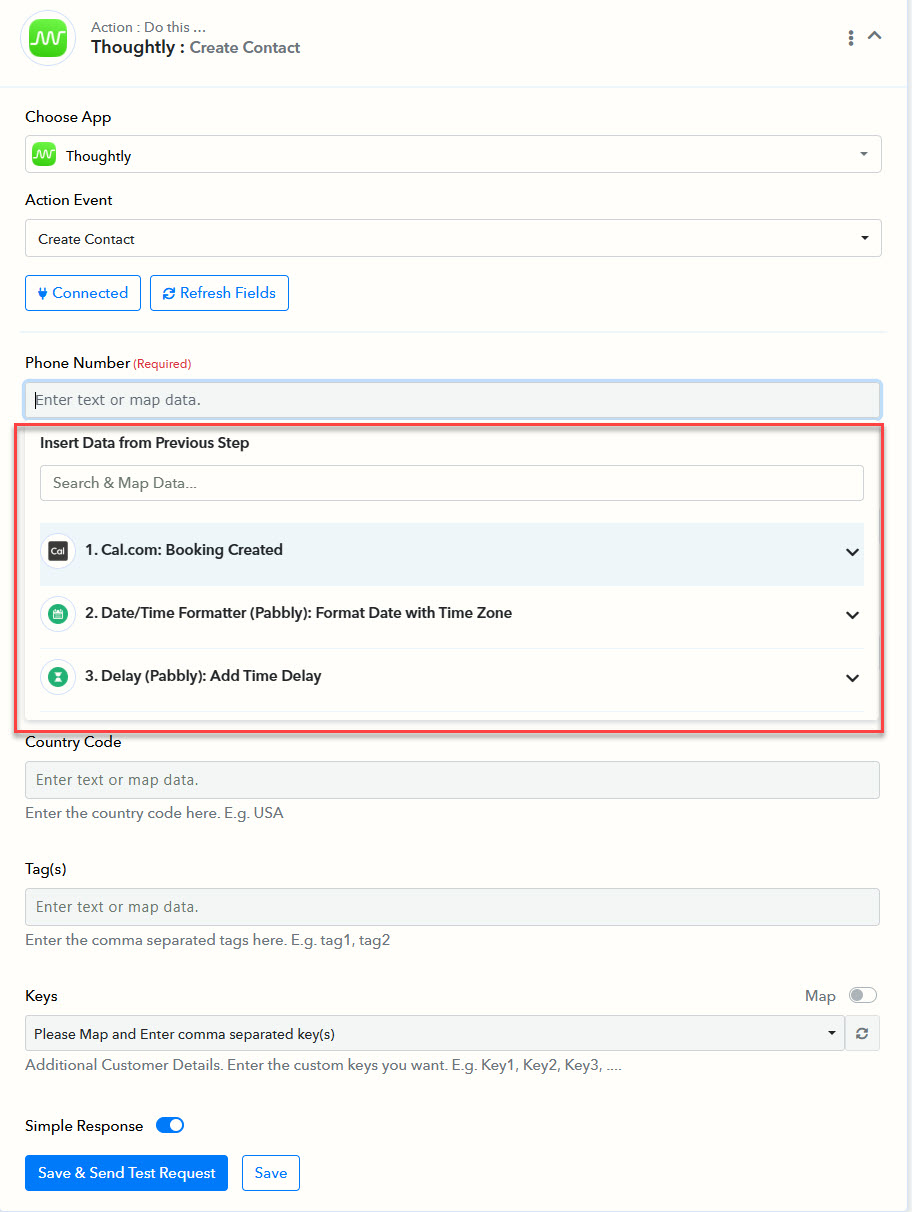This screenshot has width=912, height=1212.
Task: Expand the Cal.com Booking Created chevron
Action: [852, 552]
